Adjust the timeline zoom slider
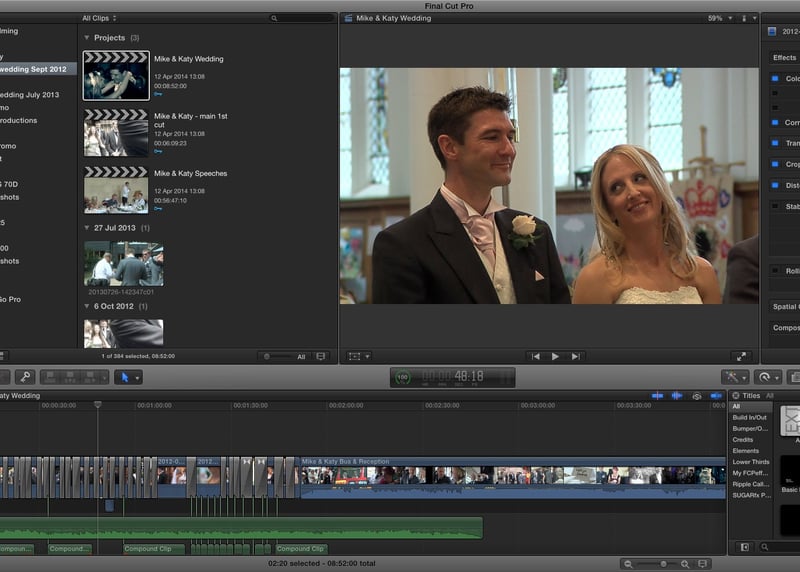800x572 pixels. [x=662, y=564]
